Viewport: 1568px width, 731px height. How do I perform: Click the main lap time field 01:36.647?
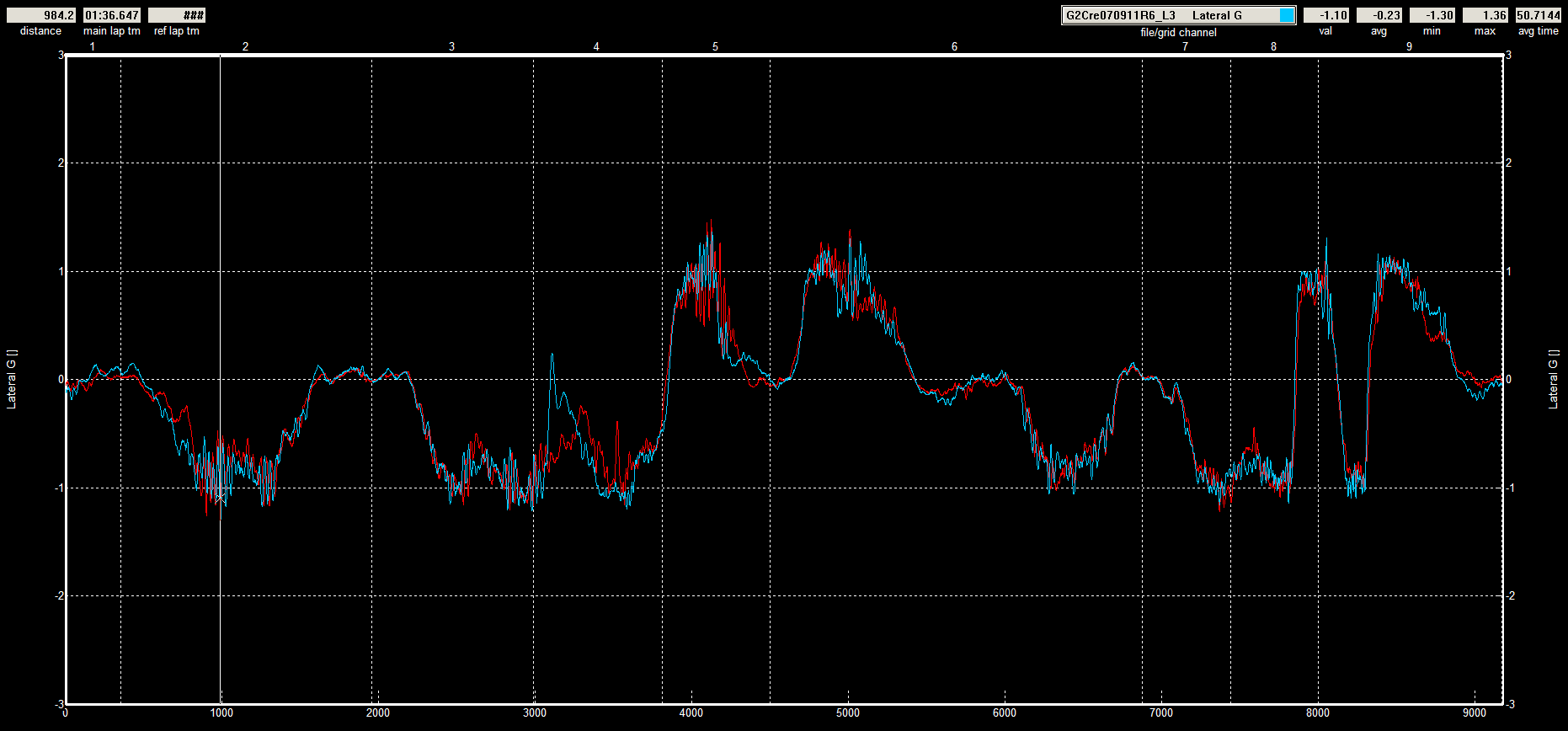(112, 15)
